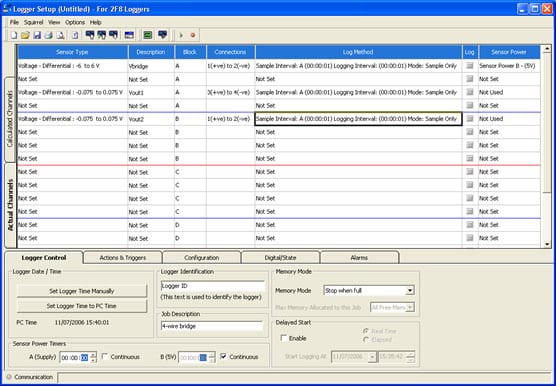Select Actual Channels vertical tab

(10, 205)
